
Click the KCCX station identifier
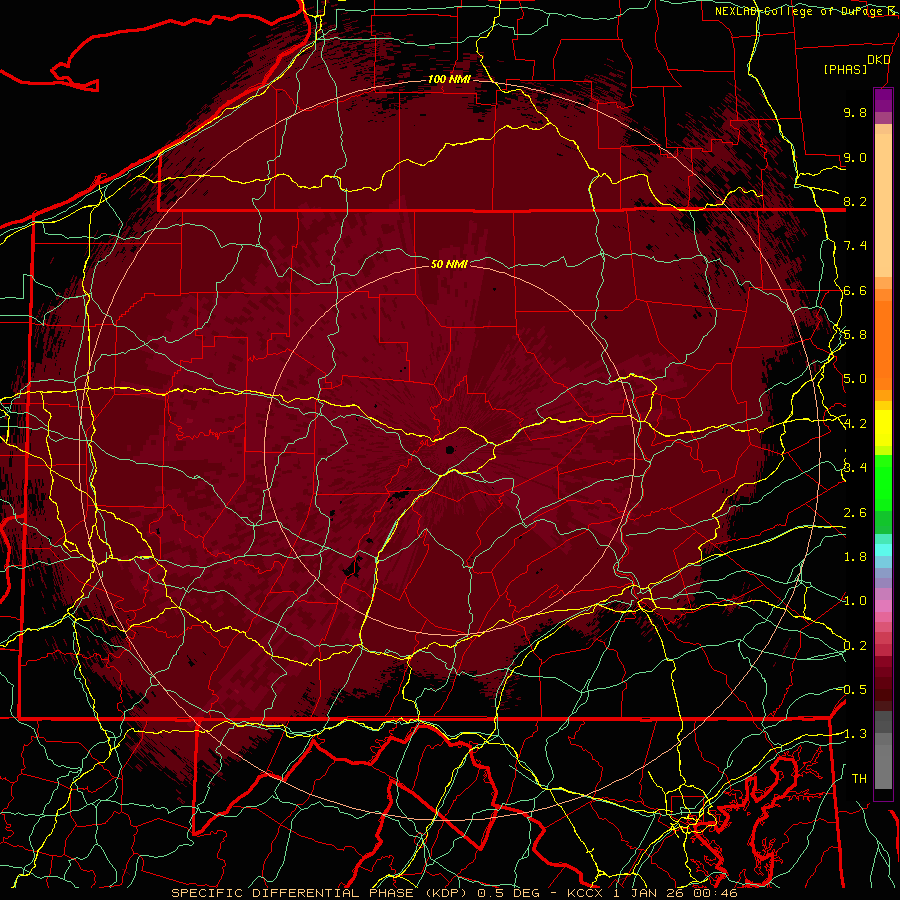[x=585, y=893]
